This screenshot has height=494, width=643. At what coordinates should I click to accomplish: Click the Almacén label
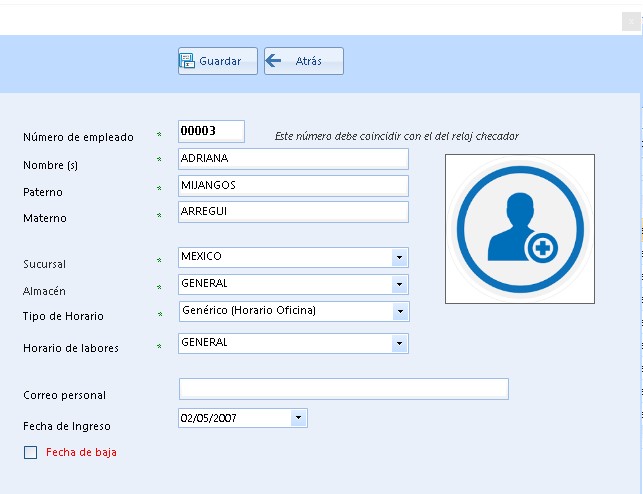coord(44,291)
